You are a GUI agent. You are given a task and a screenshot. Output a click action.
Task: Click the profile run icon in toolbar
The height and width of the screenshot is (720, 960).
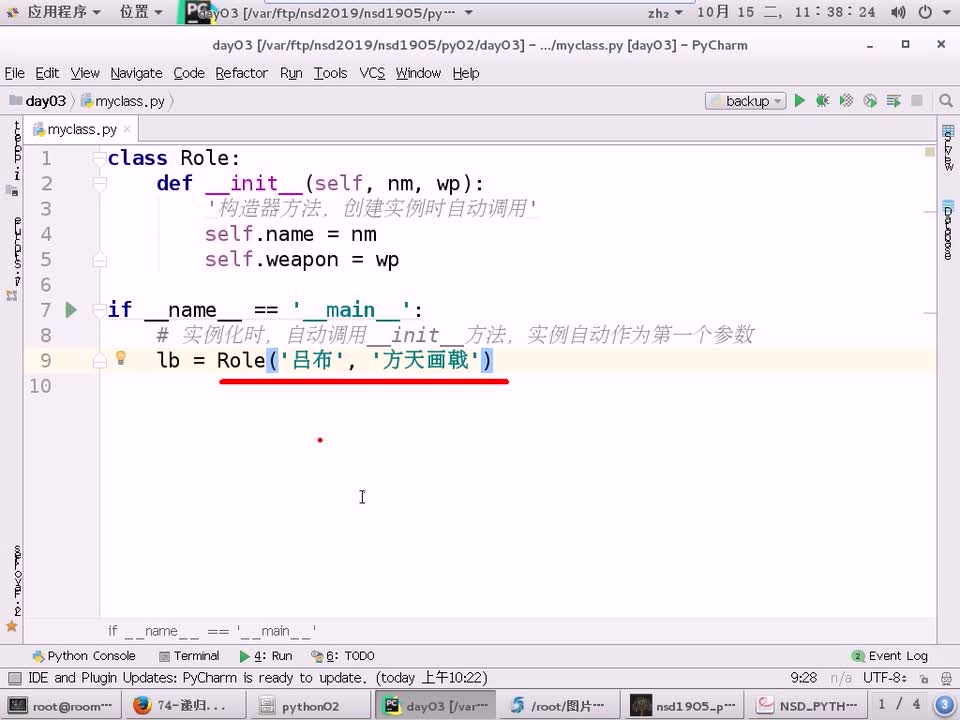[869, 100]
